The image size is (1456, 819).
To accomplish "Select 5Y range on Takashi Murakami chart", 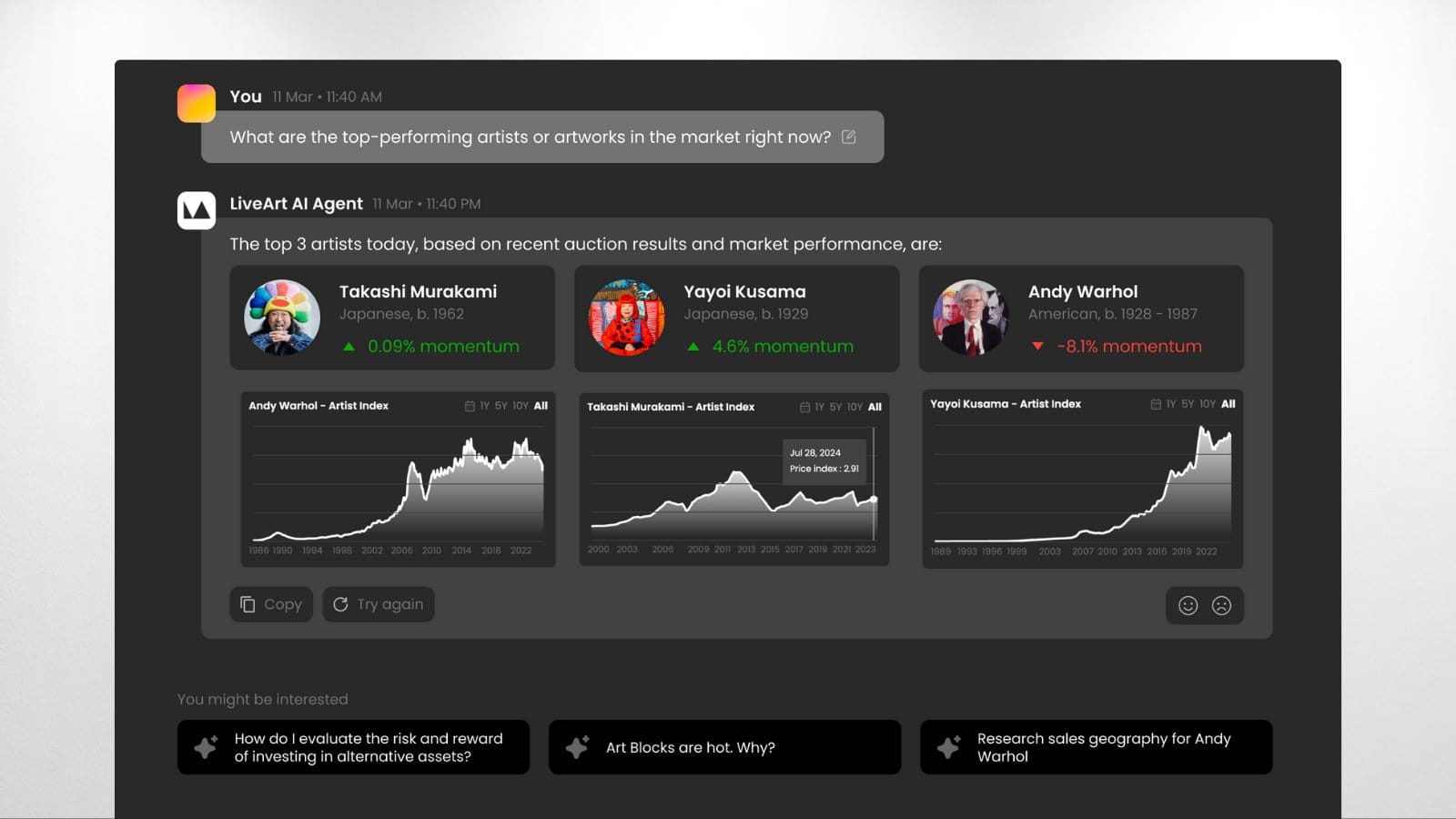I will point(835,407).
